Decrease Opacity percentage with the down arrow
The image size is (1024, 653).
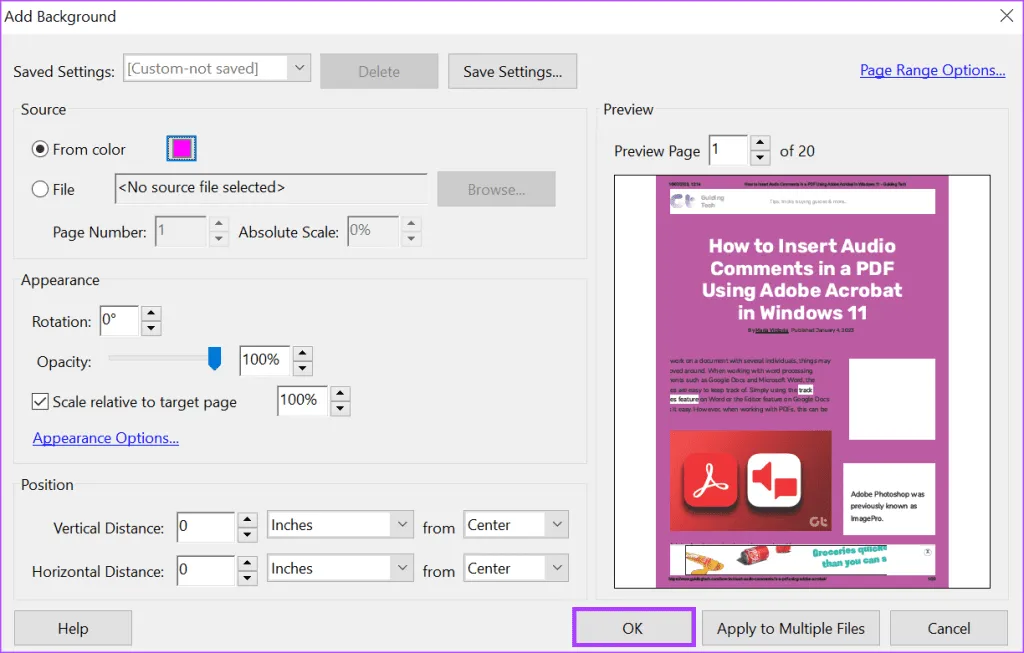click(x=303, y=368)
